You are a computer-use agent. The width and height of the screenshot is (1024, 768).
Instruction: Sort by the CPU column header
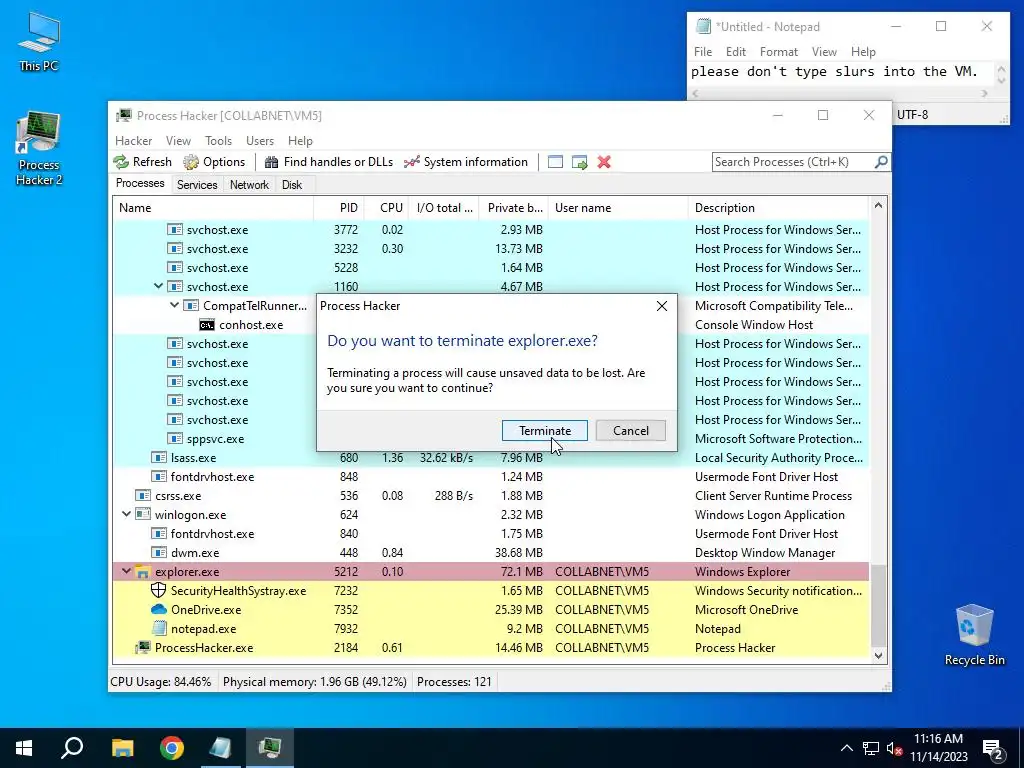pos(386,208)
